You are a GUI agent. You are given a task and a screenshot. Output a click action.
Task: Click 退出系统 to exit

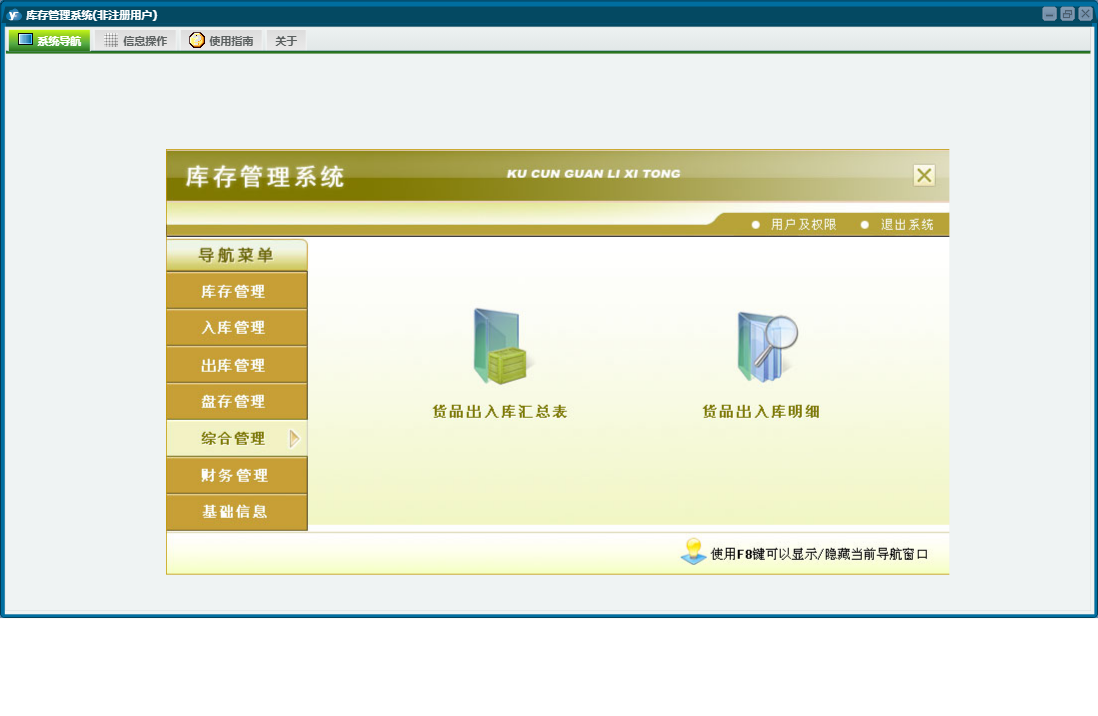[x=907, y=224]
